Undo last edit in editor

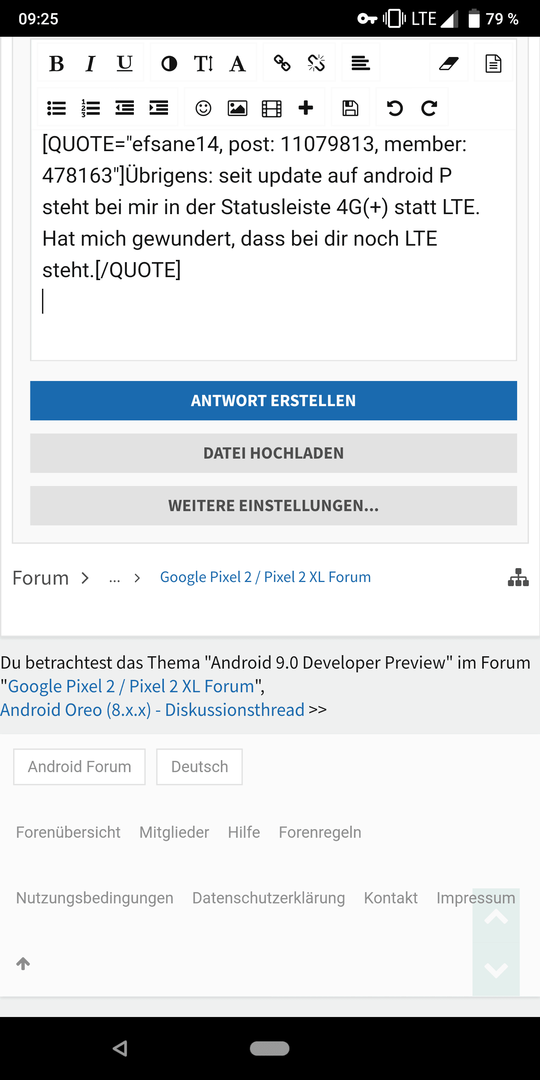[x=395, y=108]
